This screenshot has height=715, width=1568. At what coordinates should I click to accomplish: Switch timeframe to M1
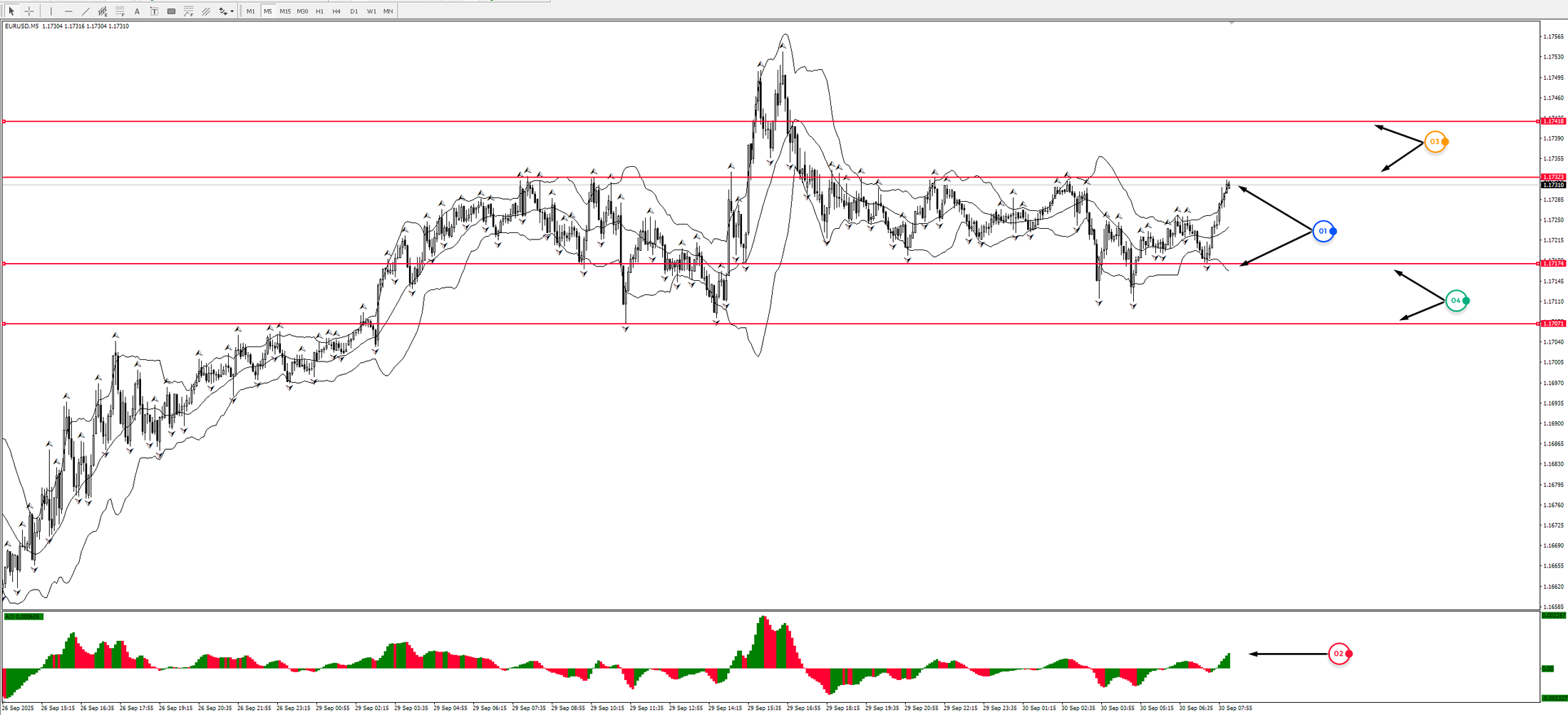click(x=251, y=11)
